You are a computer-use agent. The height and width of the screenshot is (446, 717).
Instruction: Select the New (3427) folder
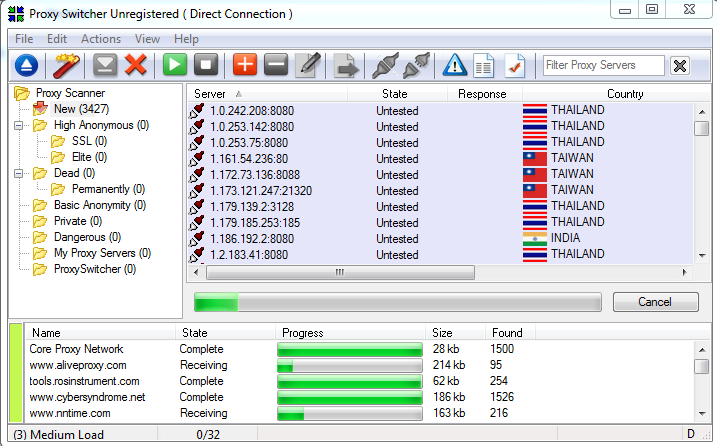[x=81, y=109]
